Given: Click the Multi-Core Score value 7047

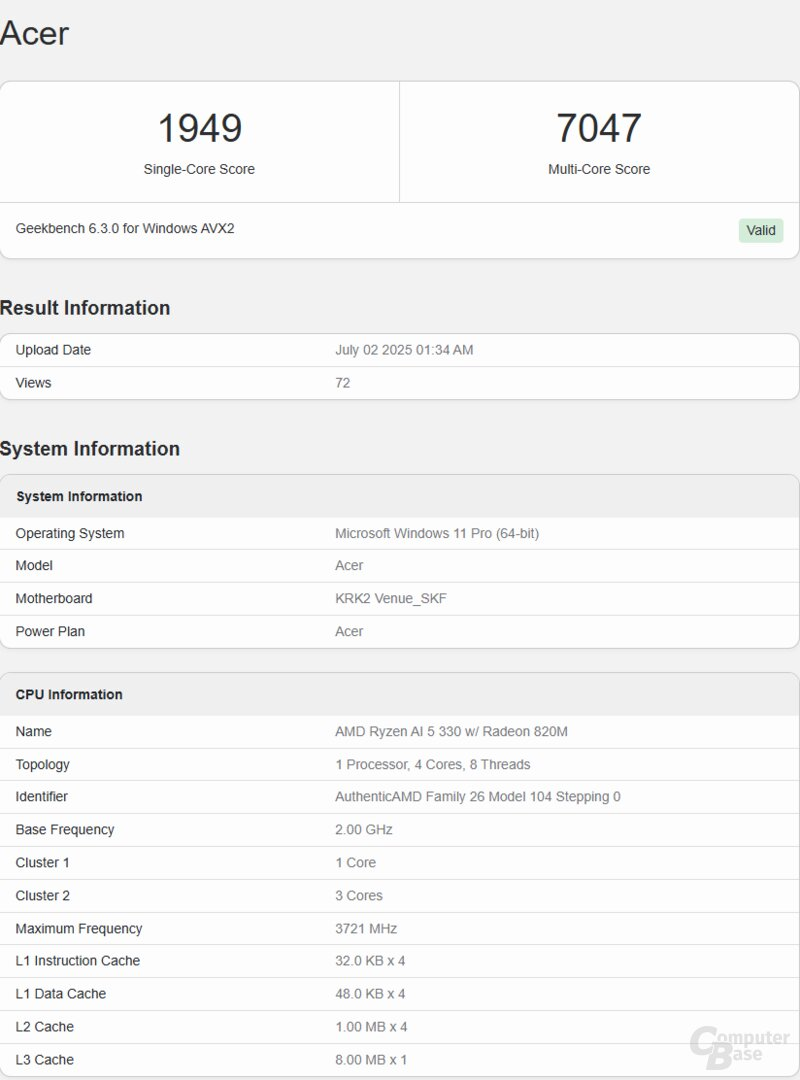Looking at the screenshot, I should point(599,128).
